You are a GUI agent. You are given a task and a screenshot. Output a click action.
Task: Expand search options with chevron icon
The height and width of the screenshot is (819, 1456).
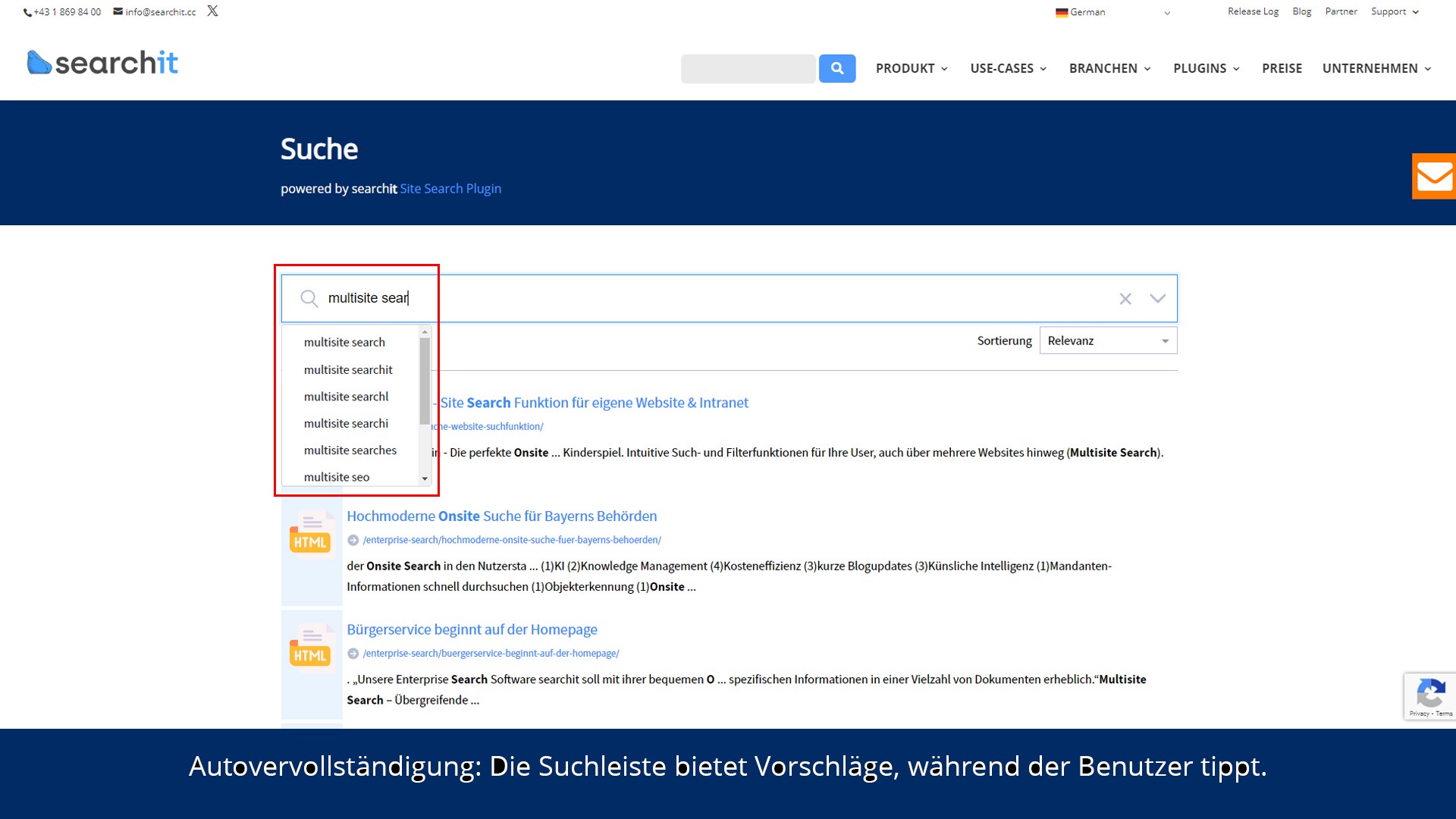1157,299
